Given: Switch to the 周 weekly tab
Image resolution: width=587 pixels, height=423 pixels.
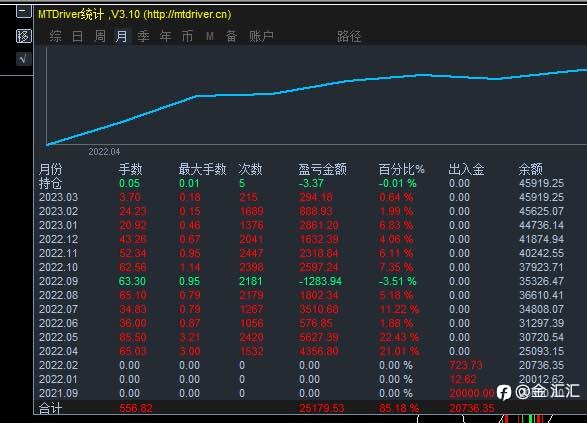Looking at the screenshot, I should (100, 36).
